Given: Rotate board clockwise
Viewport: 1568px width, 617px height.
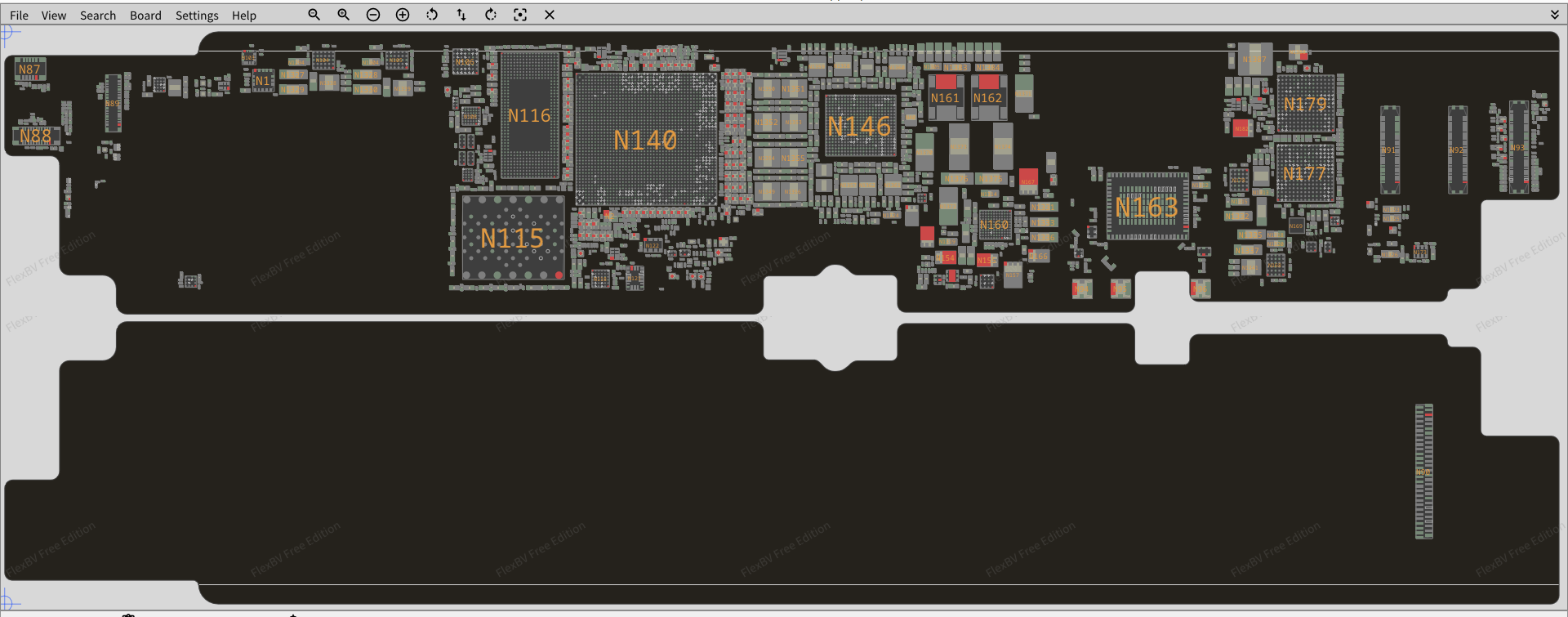Looking at the screenshot, I should pyautogui.click(x=491, y=15).
